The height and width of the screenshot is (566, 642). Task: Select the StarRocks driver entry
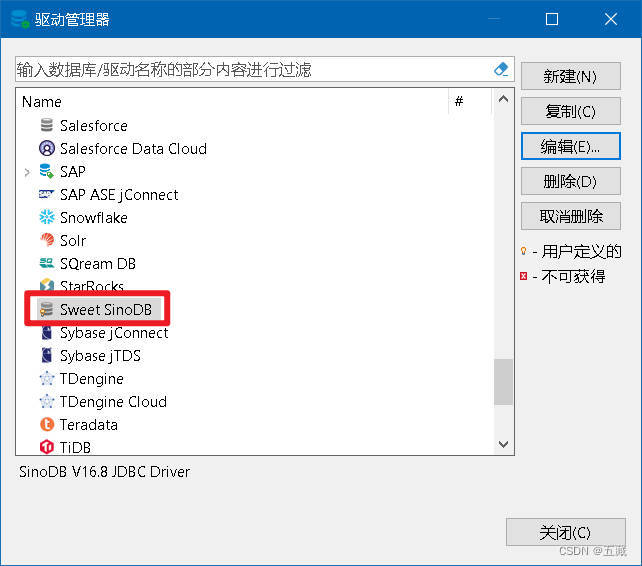point(92,285)
